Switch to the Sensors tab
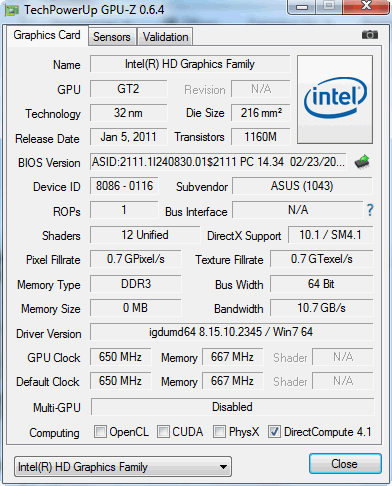 [112, 37]
